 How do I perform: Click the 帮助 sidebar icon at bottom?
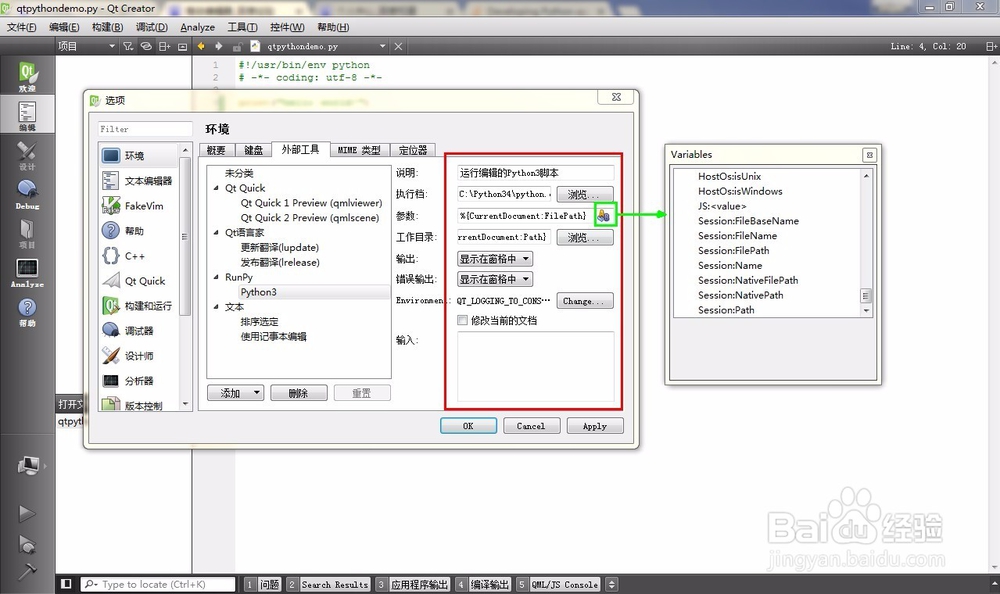27,305
